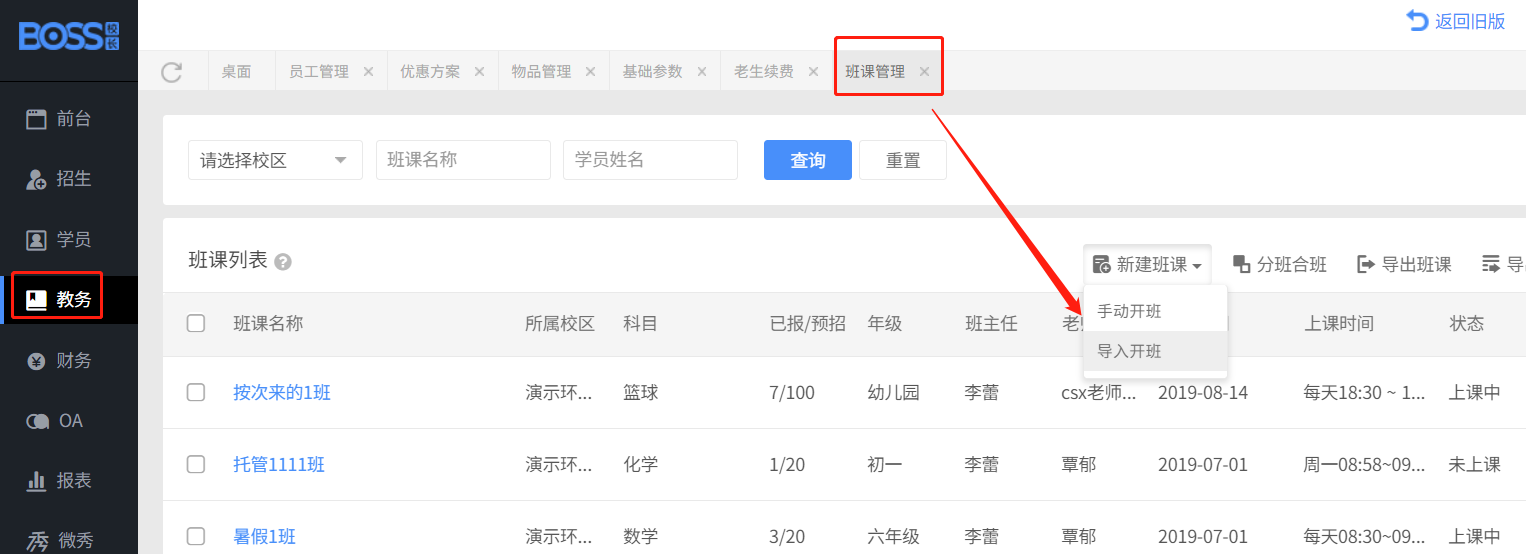Toggle the 新建班课 dropdown menu
This screenshot has width=1526, height=554.
[1147, 264]
